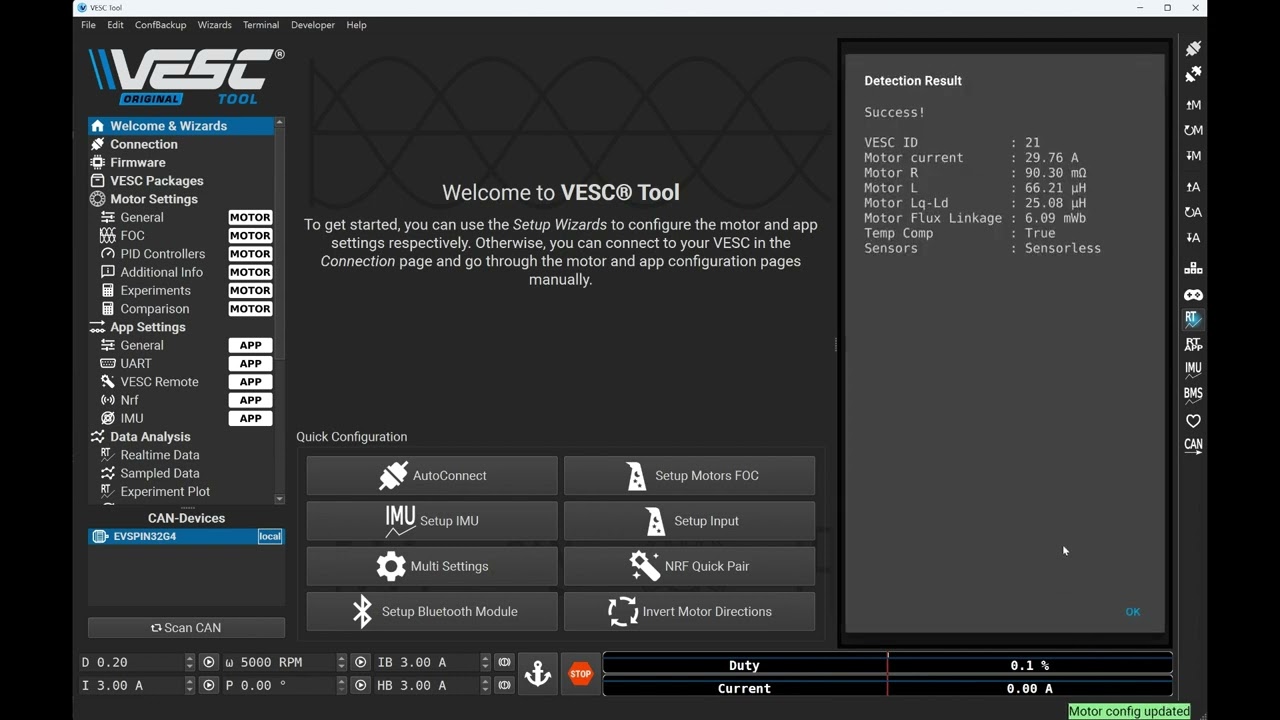Toggle RT realtime data streaming icon
This screenshot has height=720, width=1280.
click(1193, 319)
